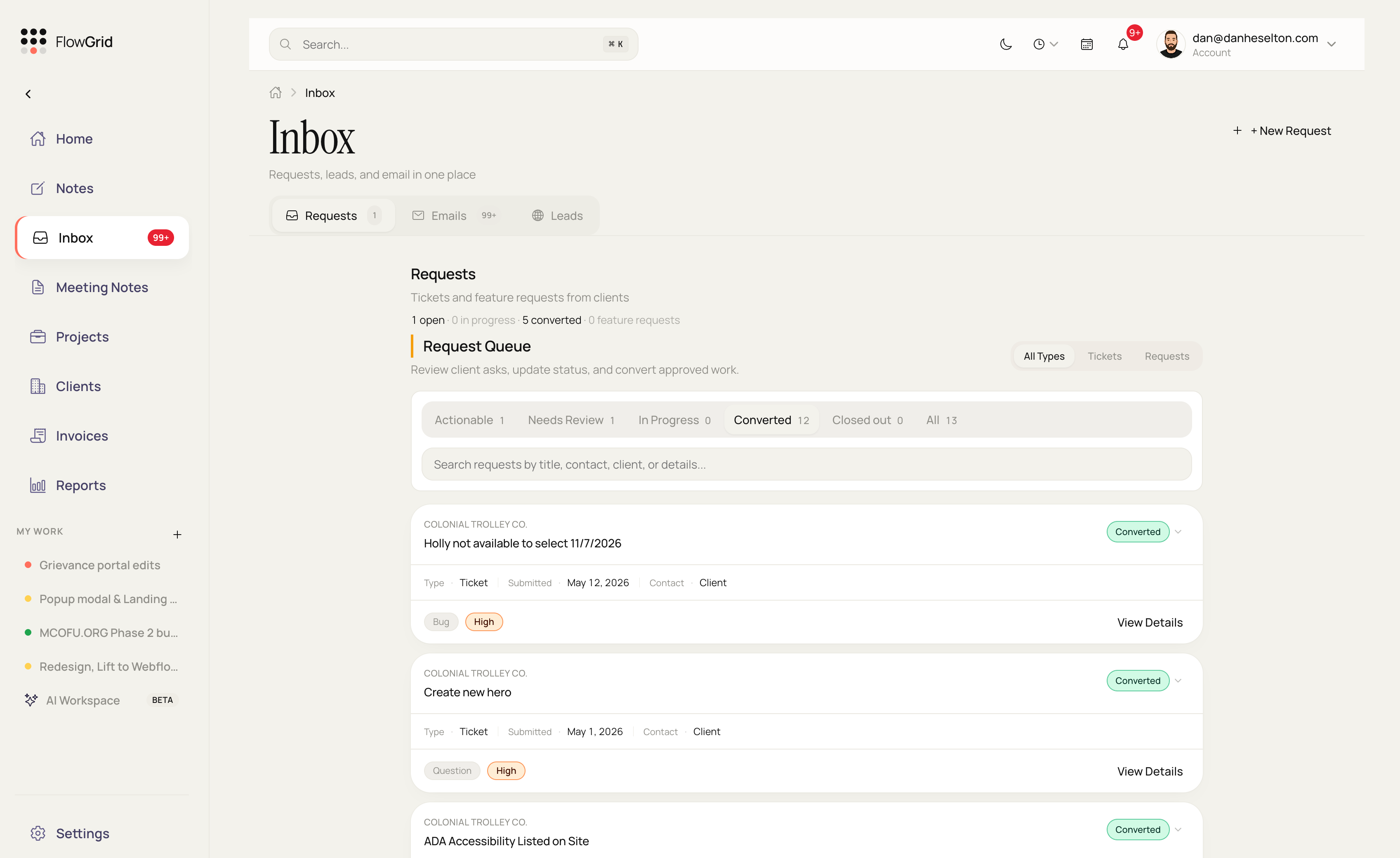Screen dimensions: 1400x858
Task: Open Home from the sidebar
Action: [x=102, y=139]
